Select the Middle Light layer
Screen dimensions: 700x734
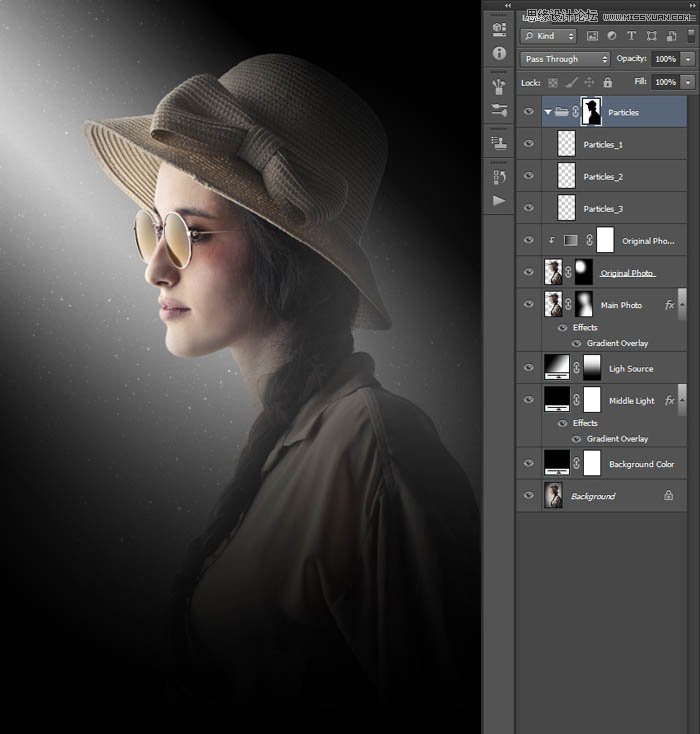coord(632,401)
